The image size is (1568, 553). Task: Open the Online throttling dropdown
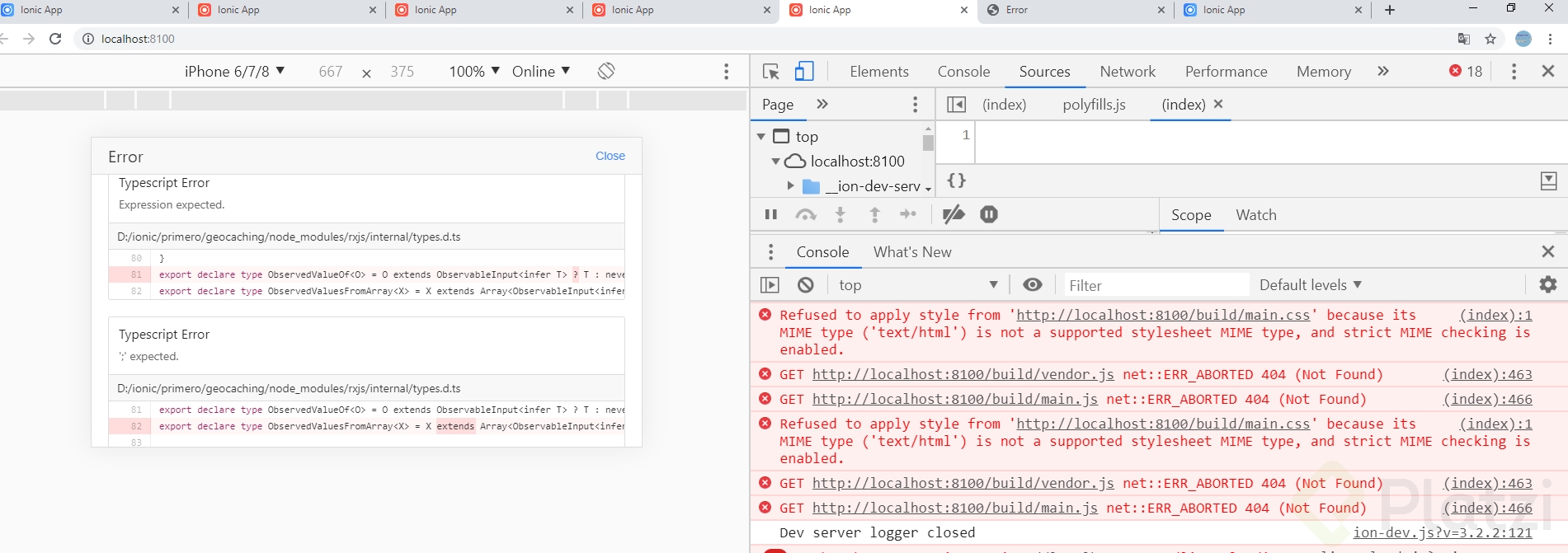point(541,72)
